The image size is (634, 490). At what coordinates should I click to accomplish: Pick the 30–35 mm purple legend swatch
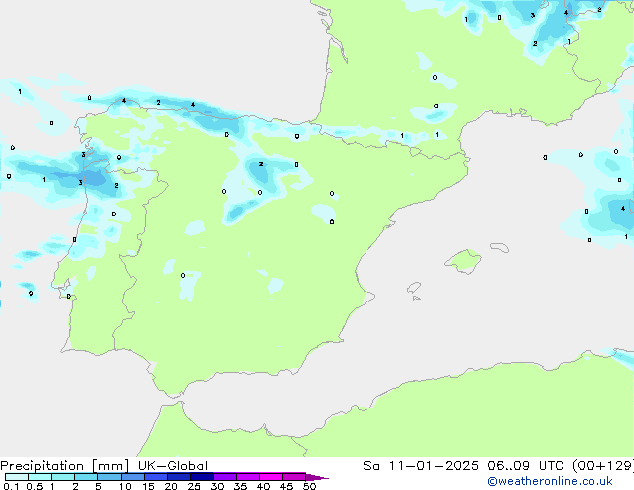coord(224,477)
